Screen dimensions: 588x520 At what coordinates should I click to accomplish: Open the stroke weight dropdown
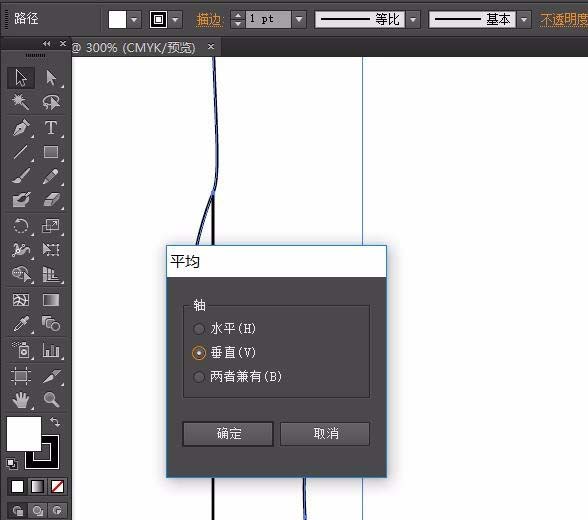tap(299, 19)
